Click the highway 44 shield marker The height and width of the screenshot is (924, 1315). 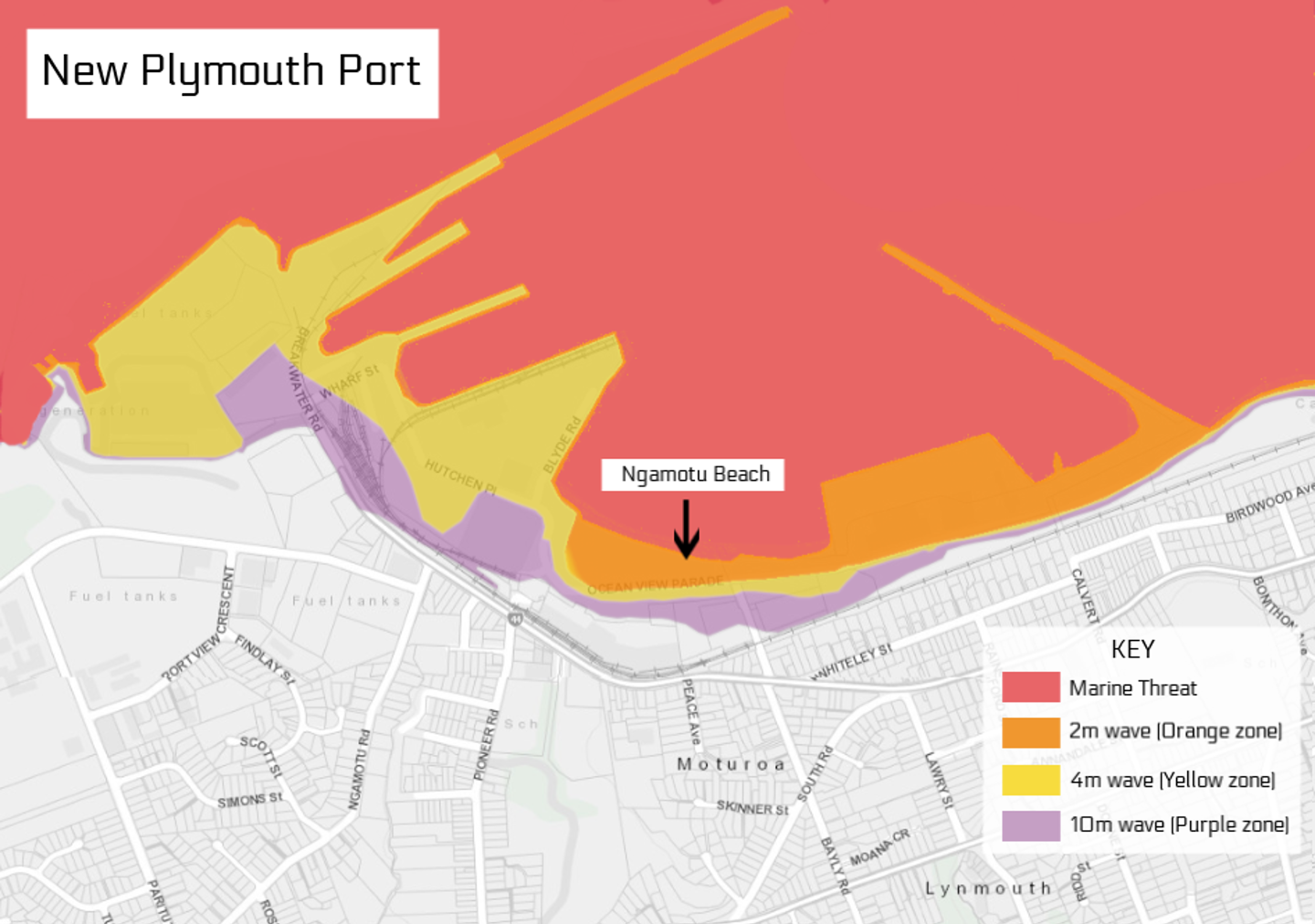[x=515, y=619]
